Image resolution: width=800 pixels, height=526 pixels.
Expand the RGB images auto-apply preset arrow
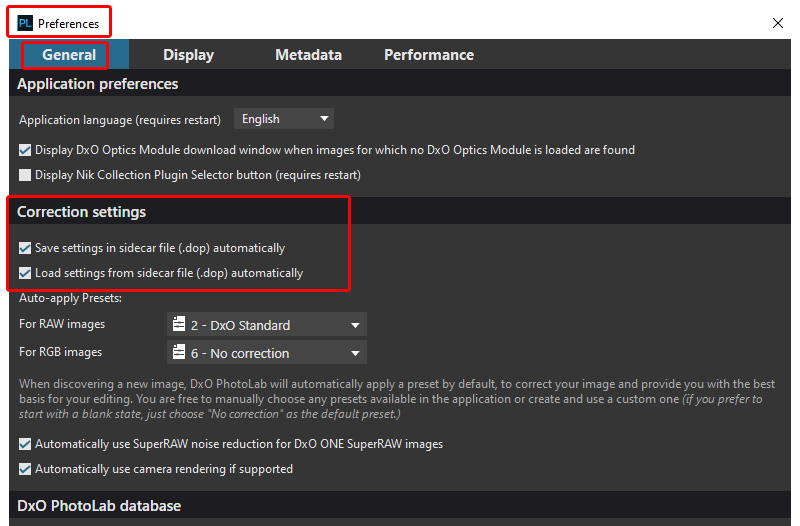coord(355,353)
